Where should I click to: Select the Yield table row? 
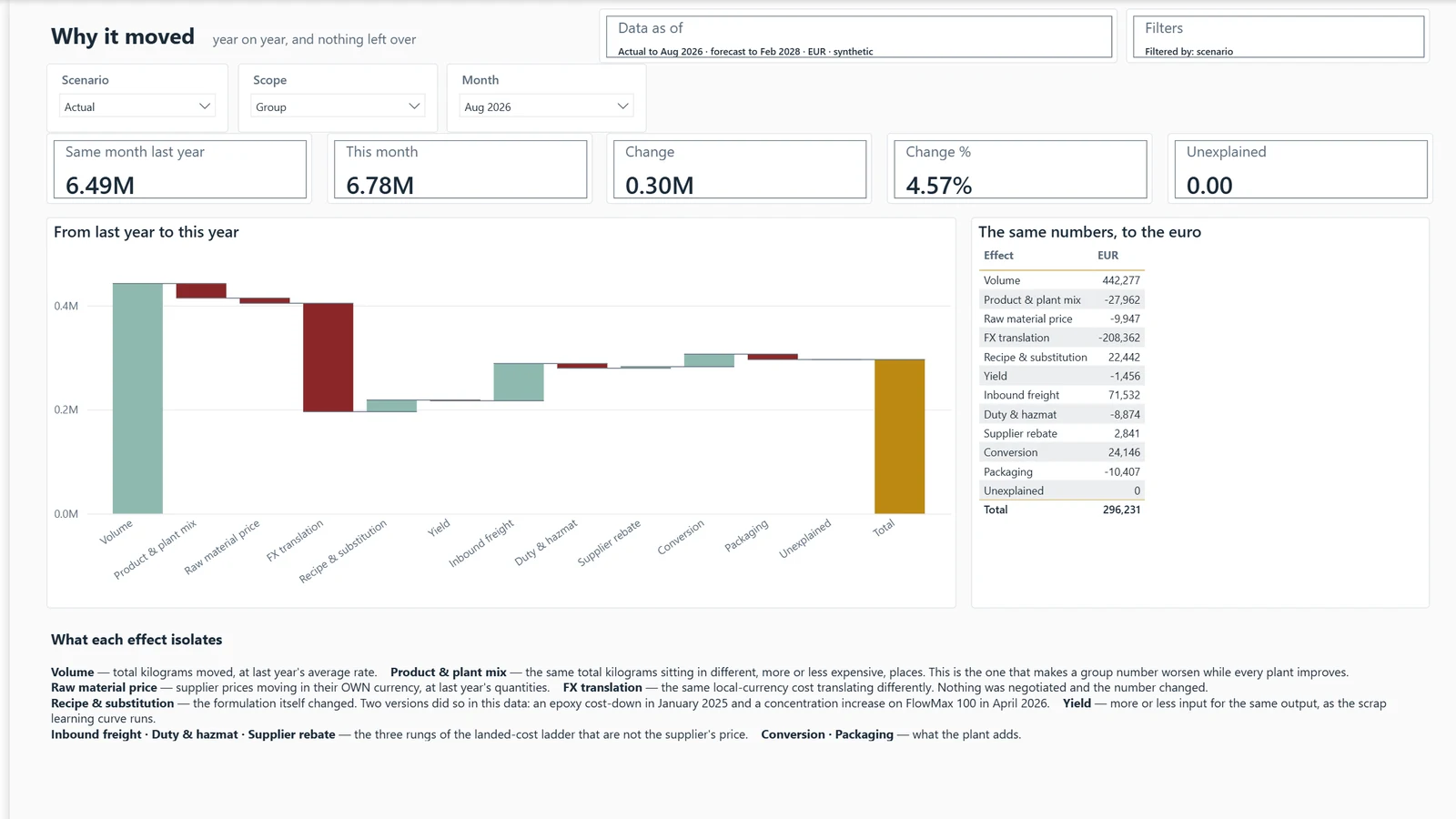pos(1061,376)
